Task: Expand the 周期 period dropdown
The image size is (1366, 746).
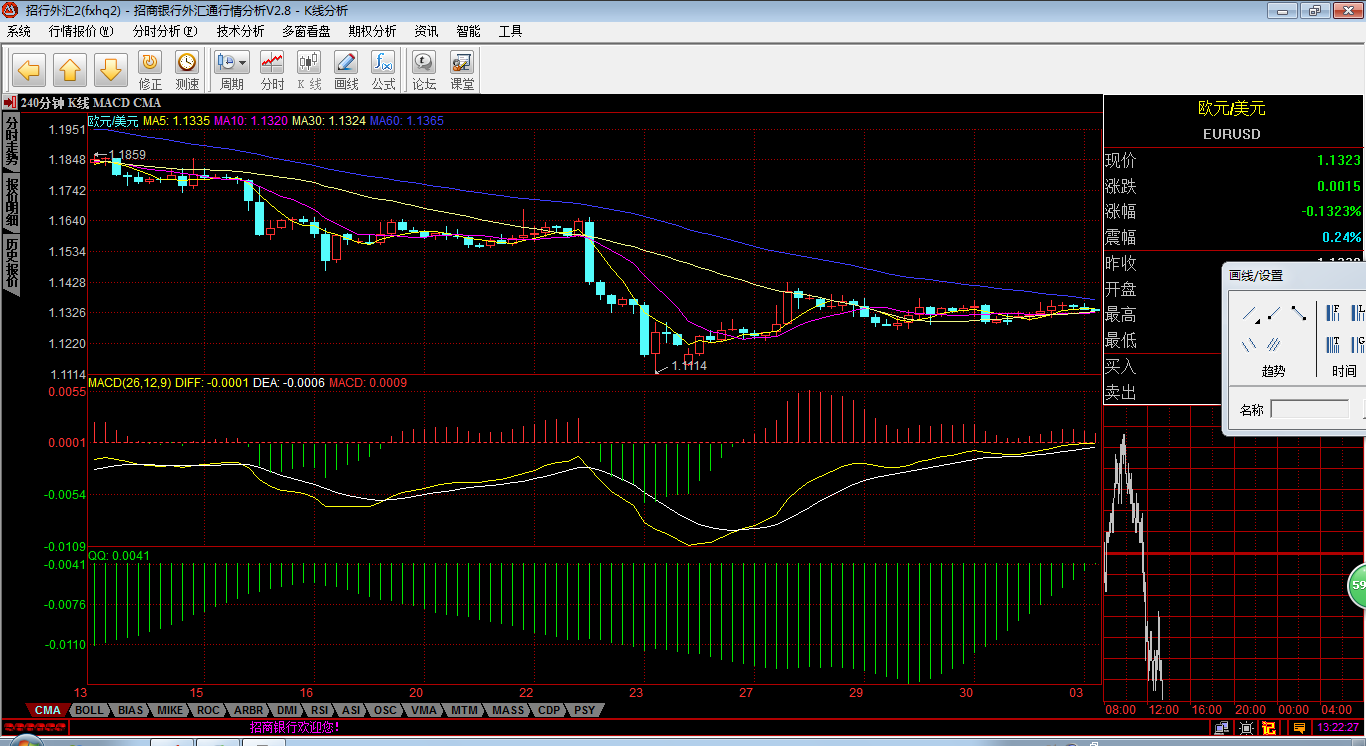Action: pyautogui.click(x=243, y=63)
